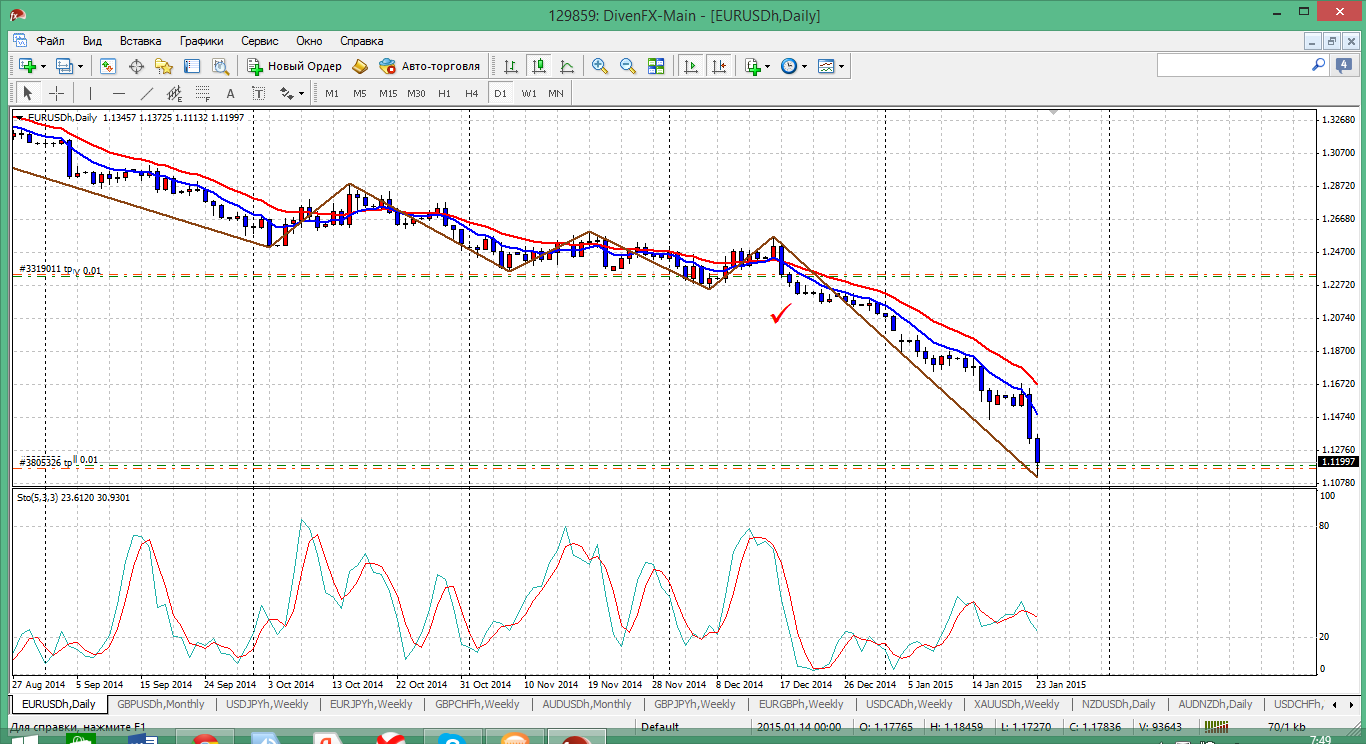
Task: Open the Data Window crosshair icon
Action: click(136, 66)
